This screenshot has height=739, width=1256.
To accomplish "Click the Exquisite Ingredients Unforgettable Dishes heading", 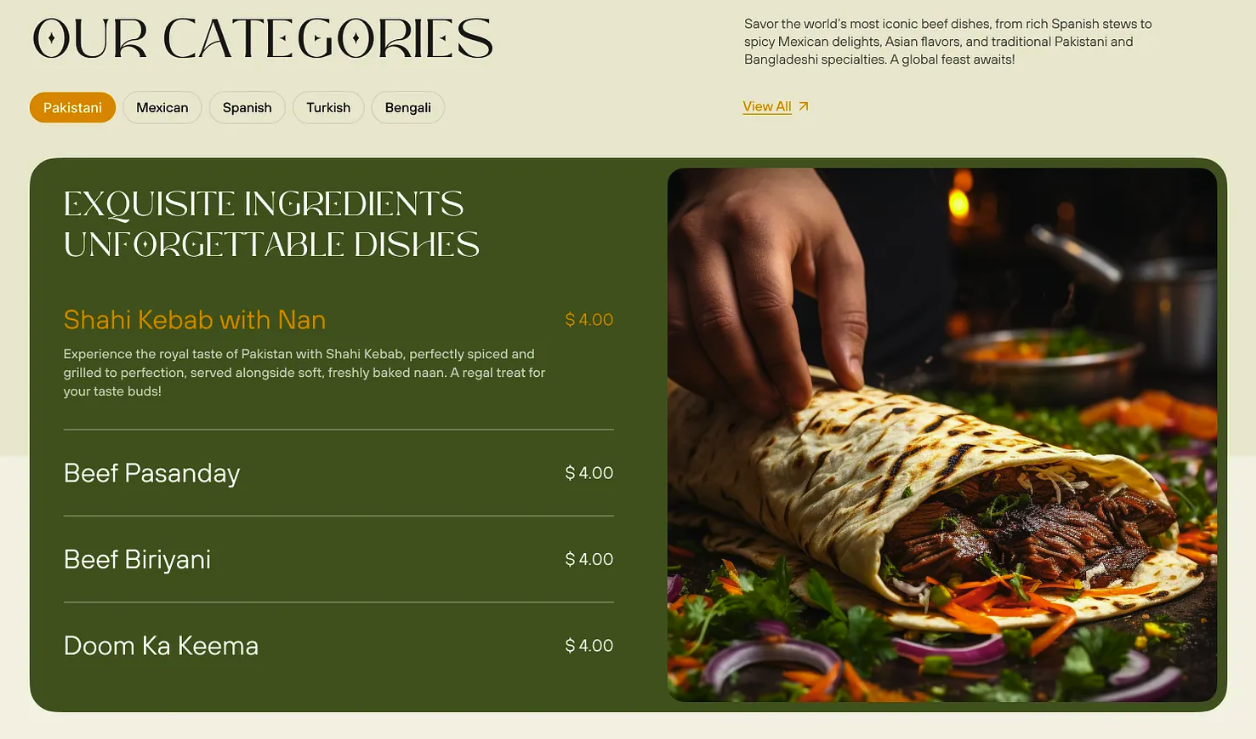I will (x=271, y=224).
